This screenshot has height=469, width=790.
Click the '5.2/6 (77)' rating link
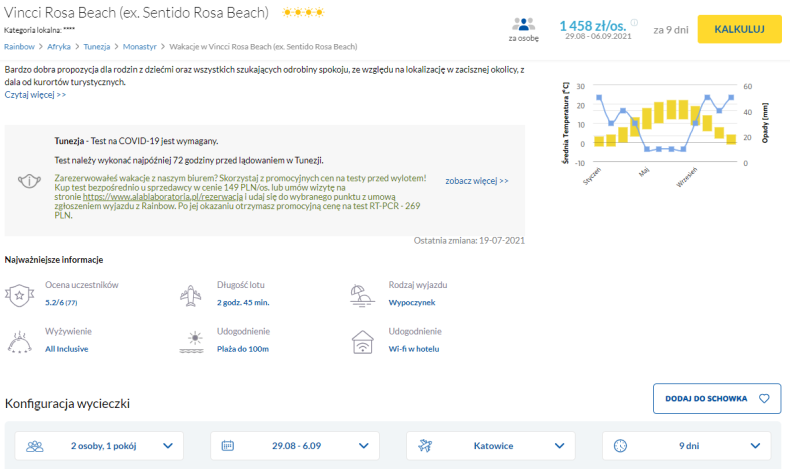(61, 302)
